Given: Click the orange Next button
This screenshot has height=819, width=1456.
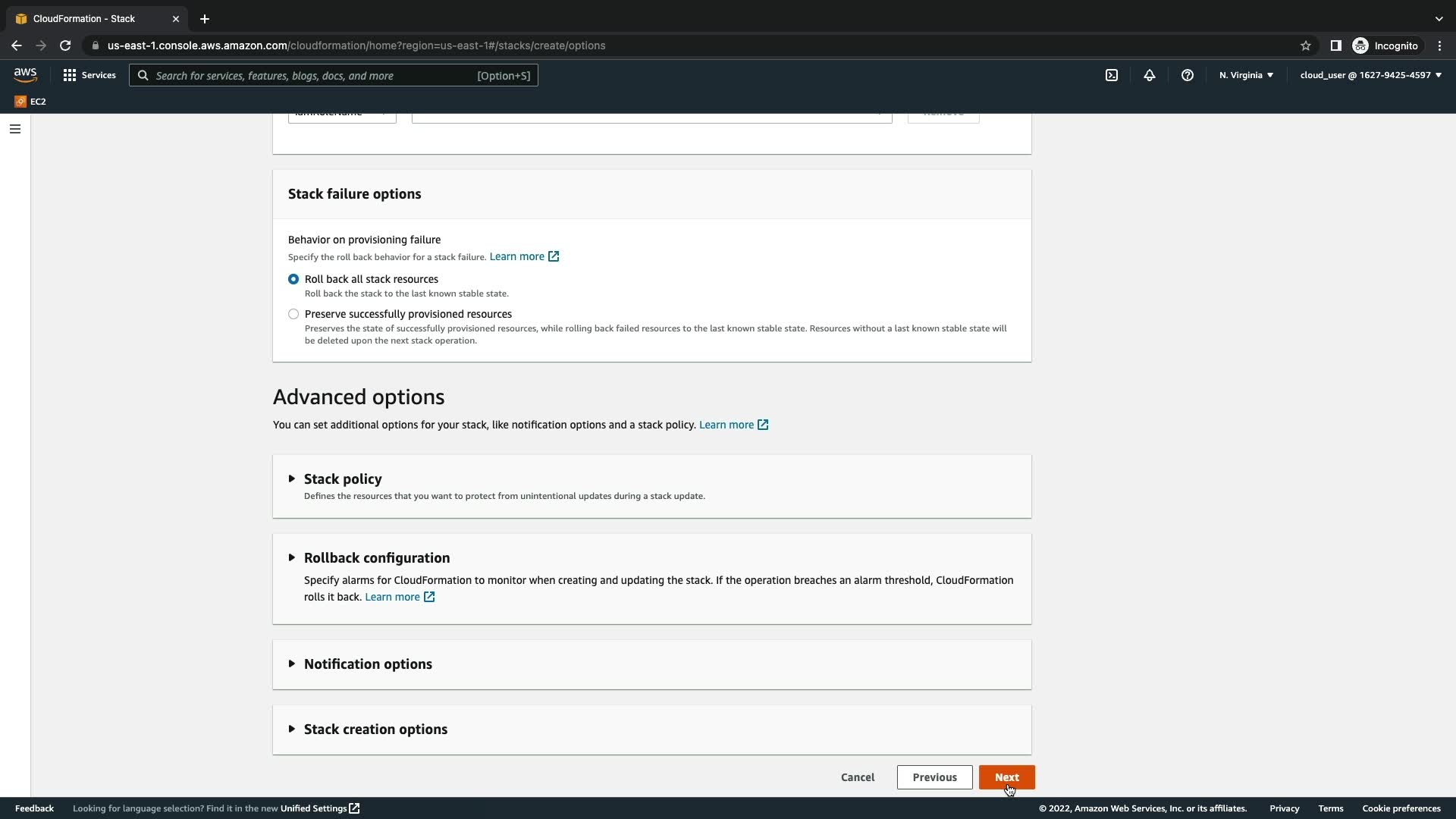Looking at the screenshot, I should tap(1006, 777).
